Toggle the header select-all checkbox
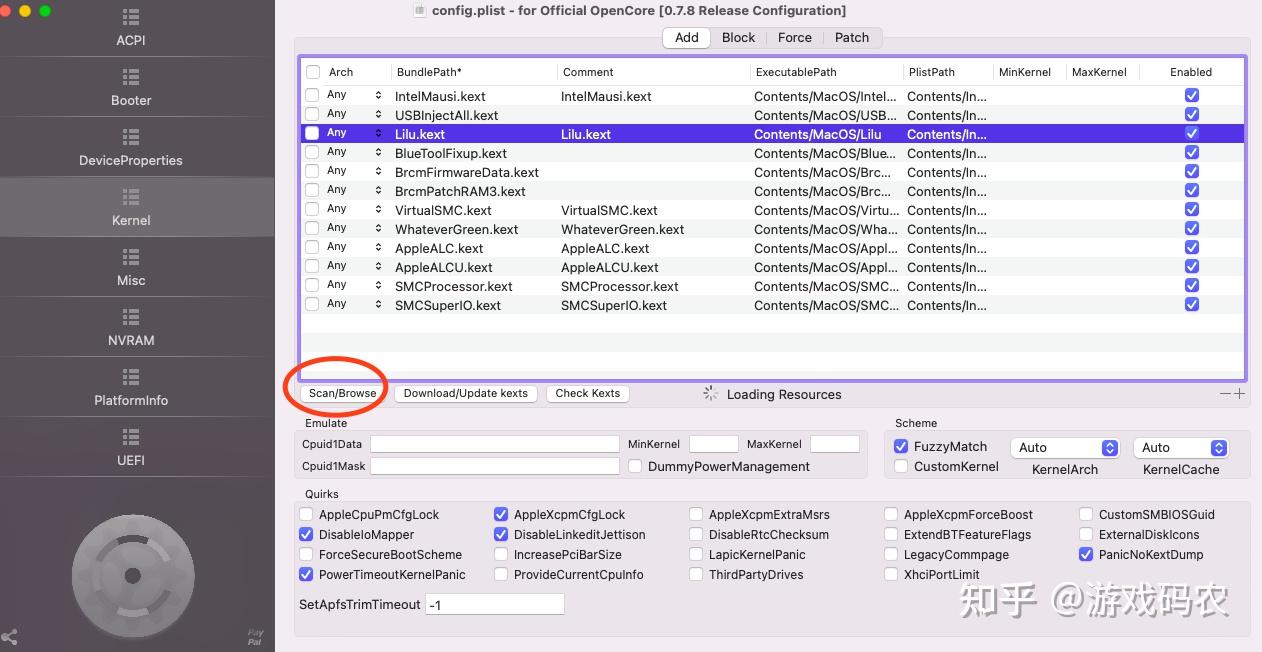Viewport: 1262px width, 652px height. click(313, 72)
